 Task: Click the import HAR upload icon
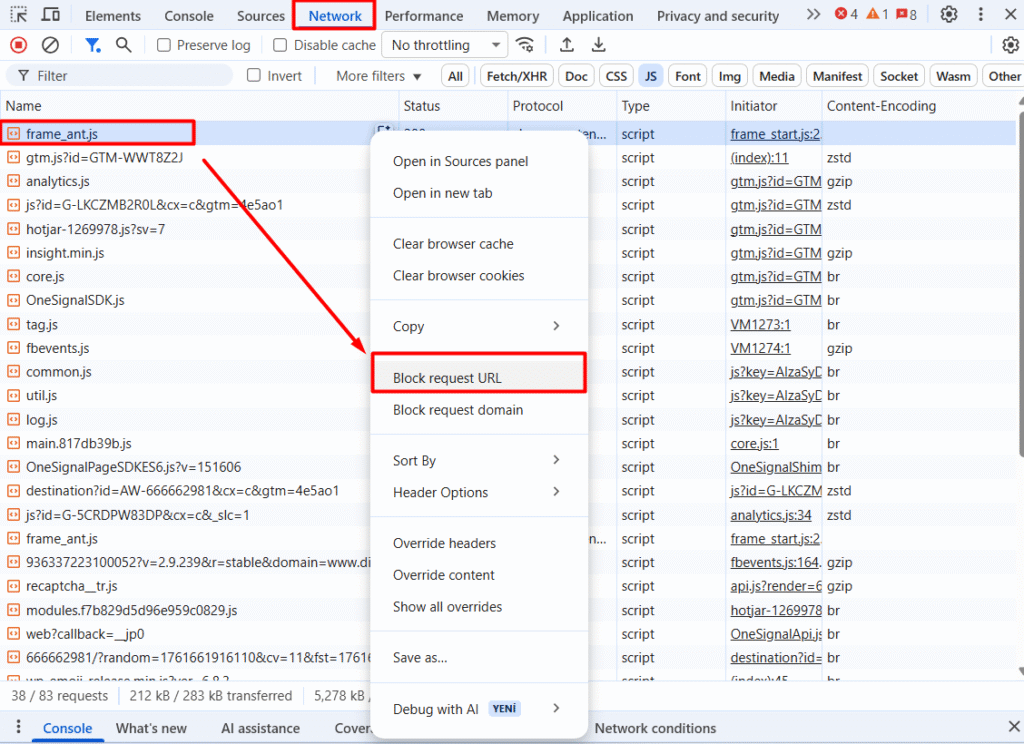pyautogui.click(x=567, y=45)
